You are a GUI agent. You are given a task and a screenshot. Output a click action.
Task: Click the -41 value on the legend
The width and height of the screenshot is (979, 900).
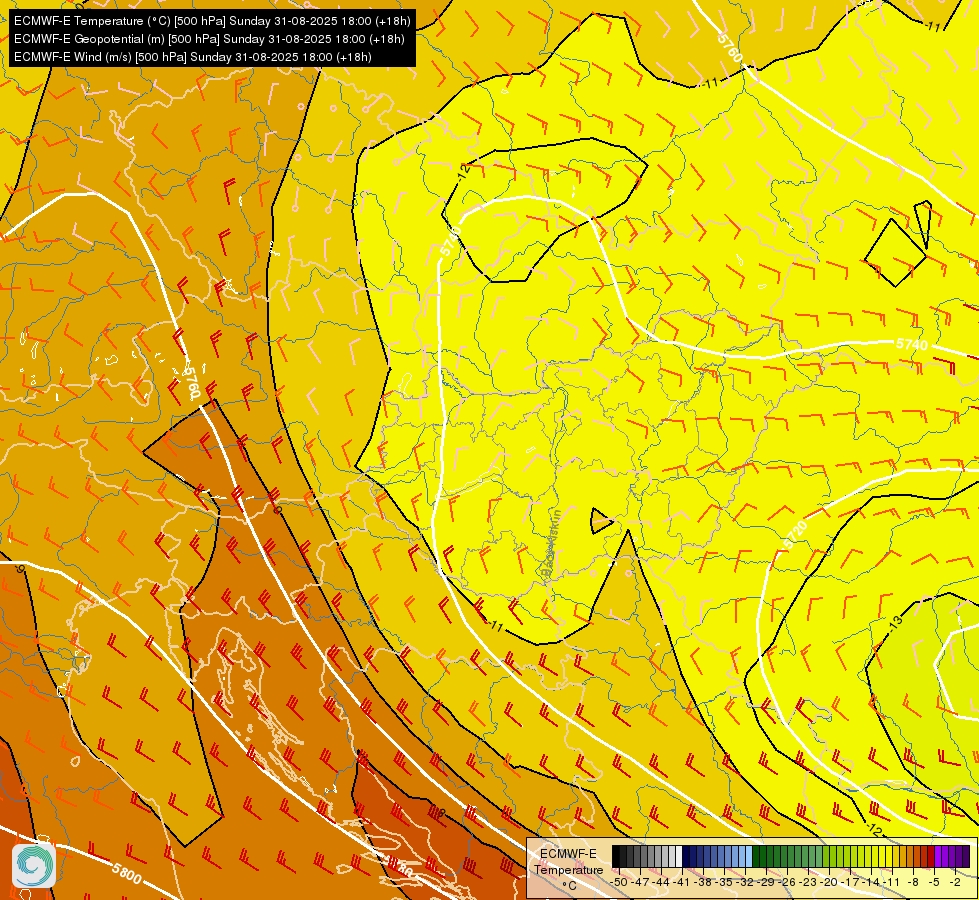(x=682, y=882)
